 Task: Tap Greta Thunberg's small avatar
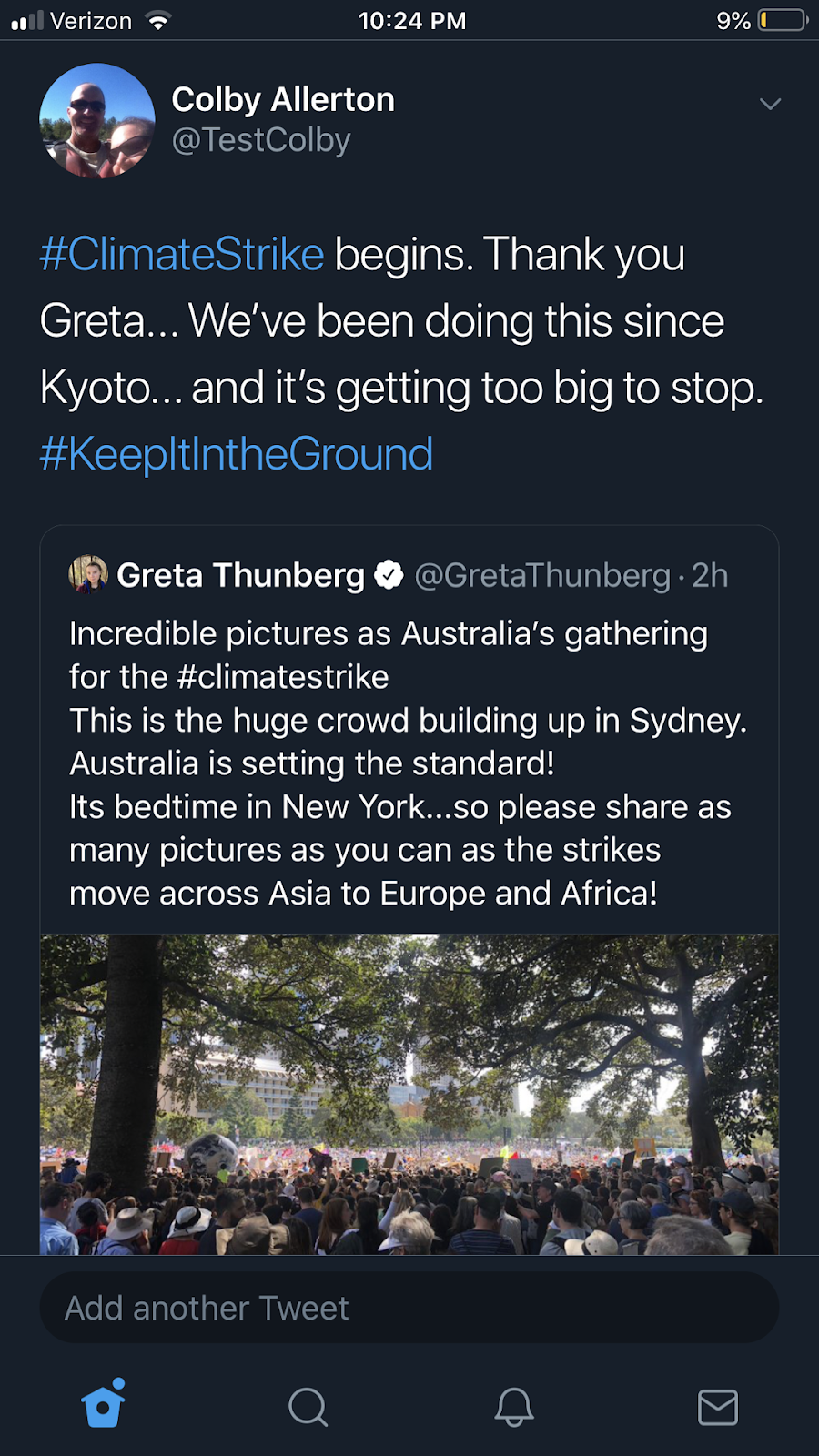88,574
